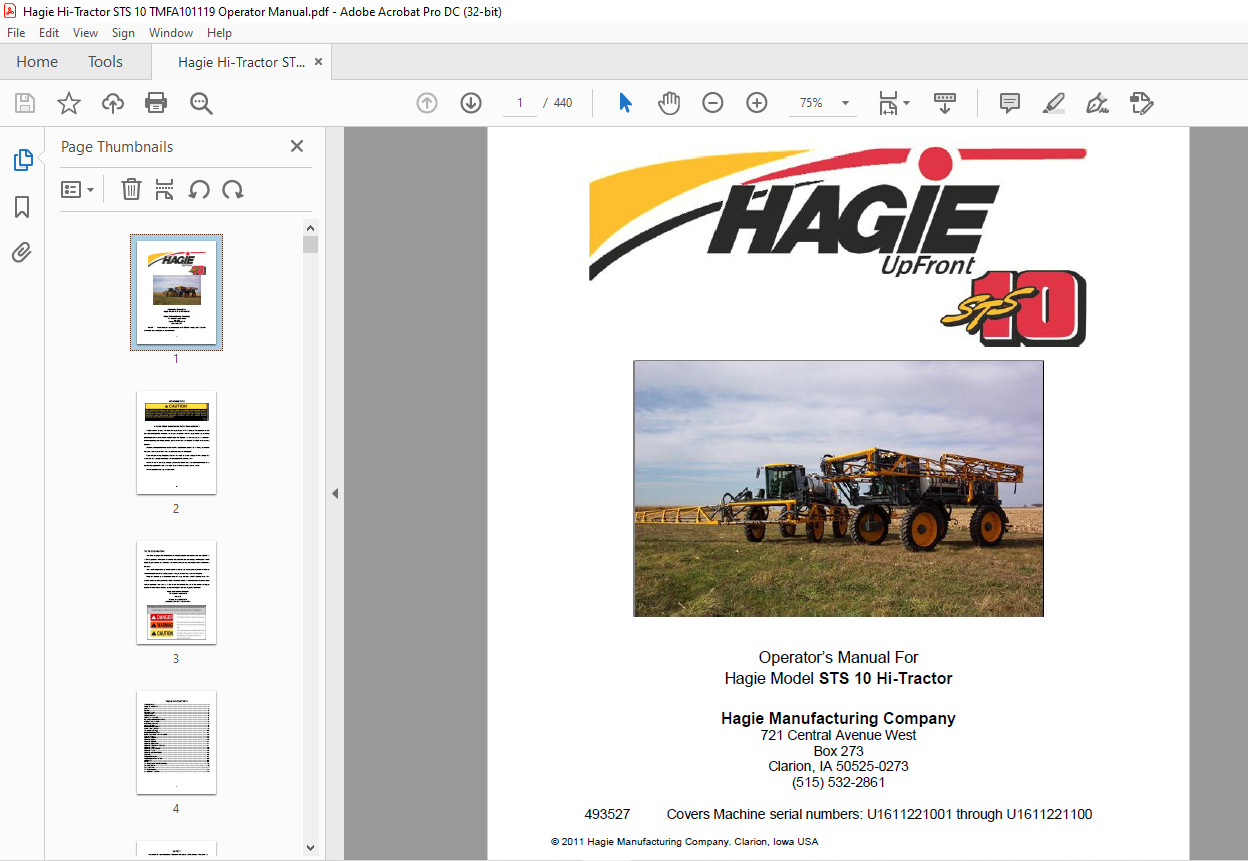Viewport: 1248px width, 861px height.
Task: Click the 'Hagie Manufacturing Company' heading
Action: pos(838,718)
